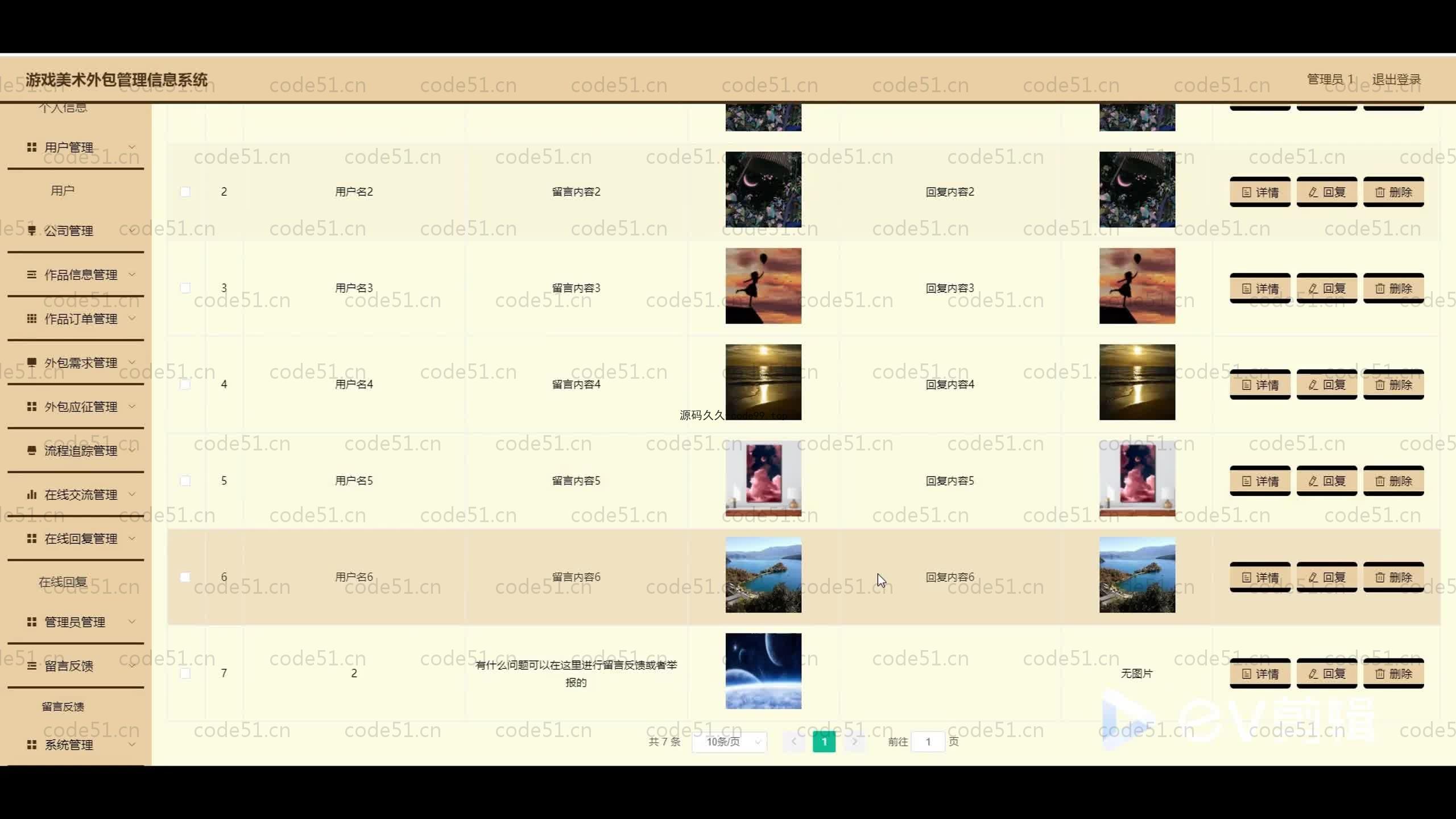This screenshot has height=819, width=1456.
Task: Open the 系统管理 menu label
Action: 69,744
